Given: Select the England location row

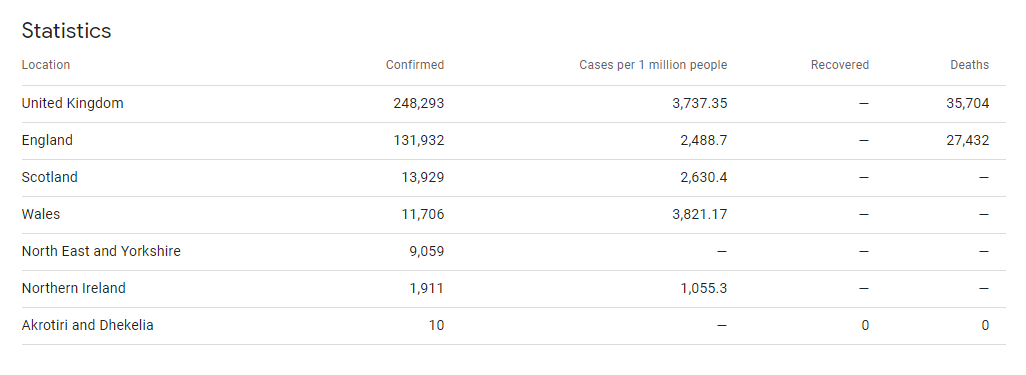Looking at the screenshot, I should [x=514, y=141].
